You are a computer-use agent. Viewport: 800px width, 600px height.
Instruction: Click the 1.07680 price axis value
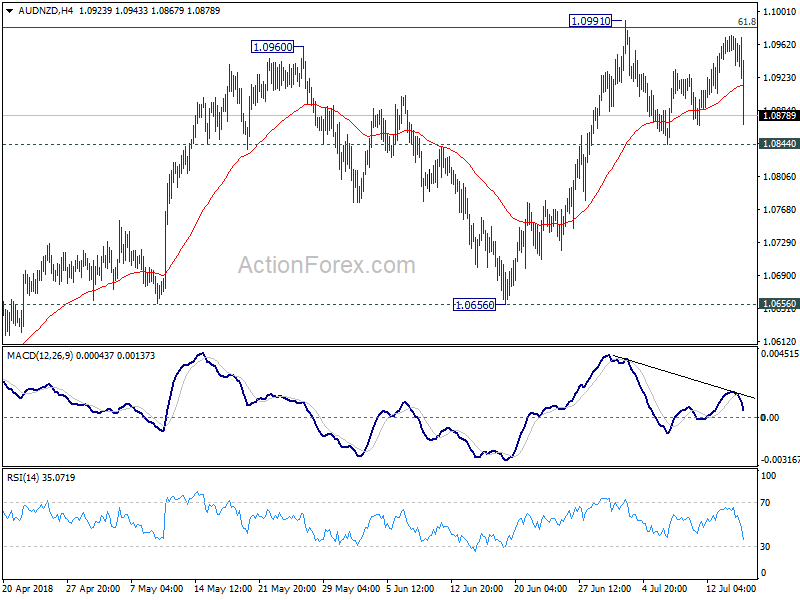tap(779, 210)
